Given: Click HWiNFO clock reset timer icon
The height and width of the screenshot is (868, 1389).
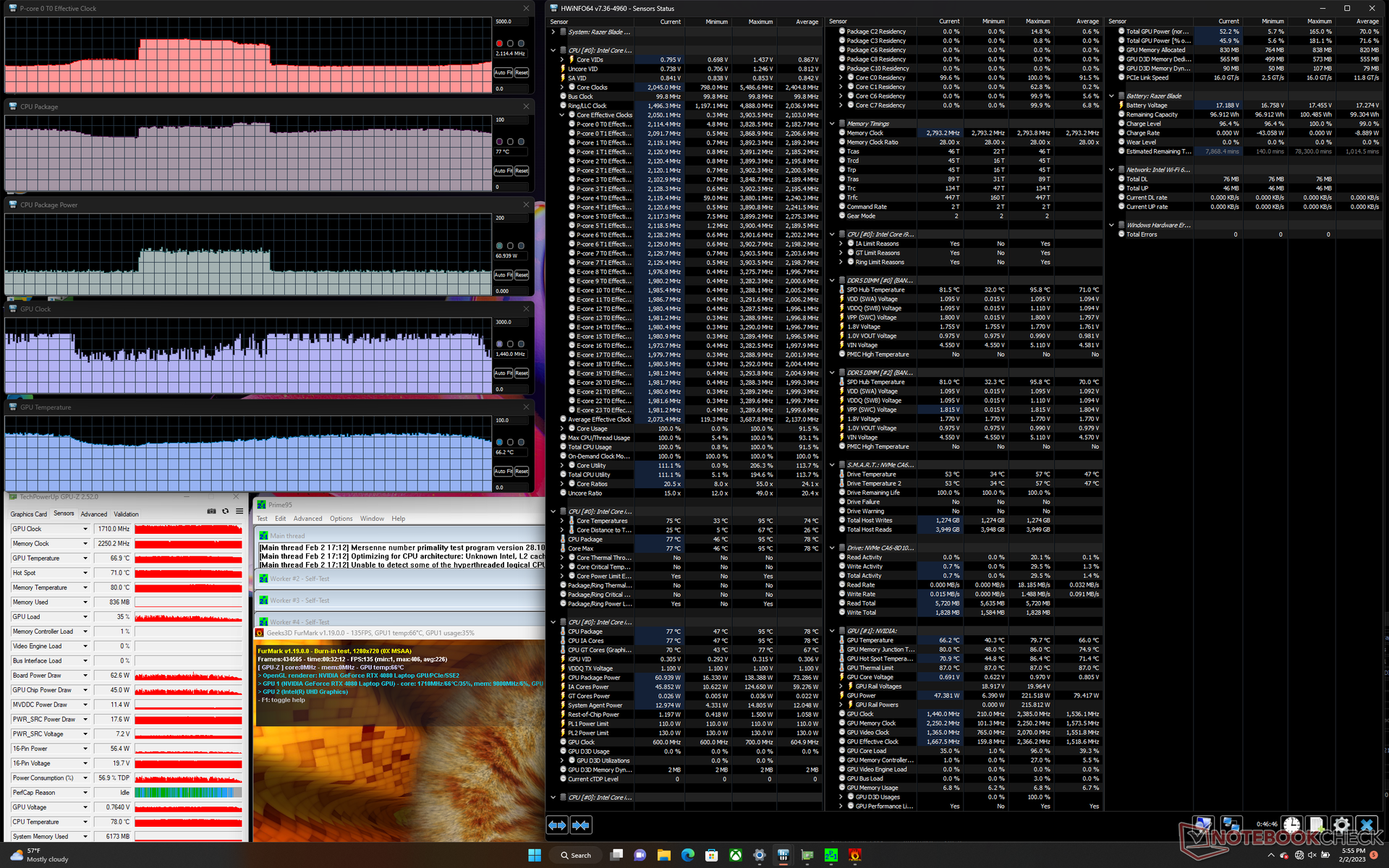Looking at the screenshot, I should coord(1292,825).
